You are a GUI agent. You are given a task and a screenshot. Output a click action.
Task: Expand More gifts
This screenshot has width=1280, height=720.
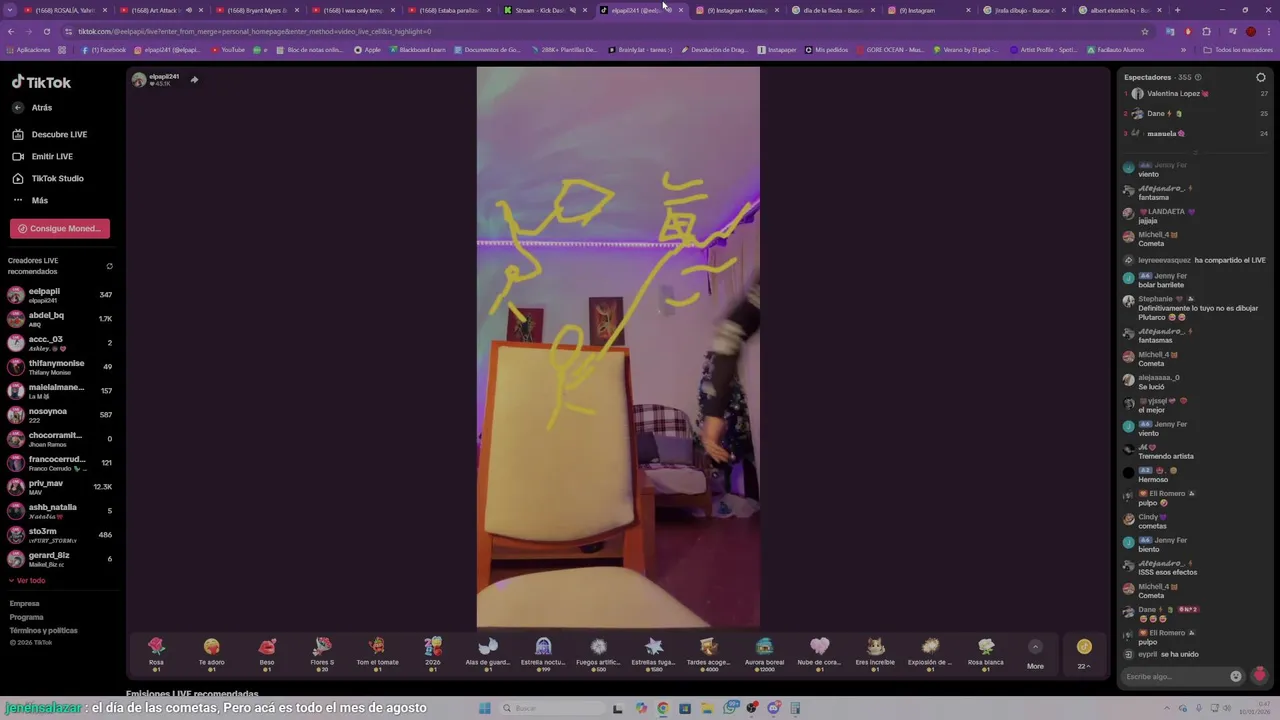(1035, 654)
